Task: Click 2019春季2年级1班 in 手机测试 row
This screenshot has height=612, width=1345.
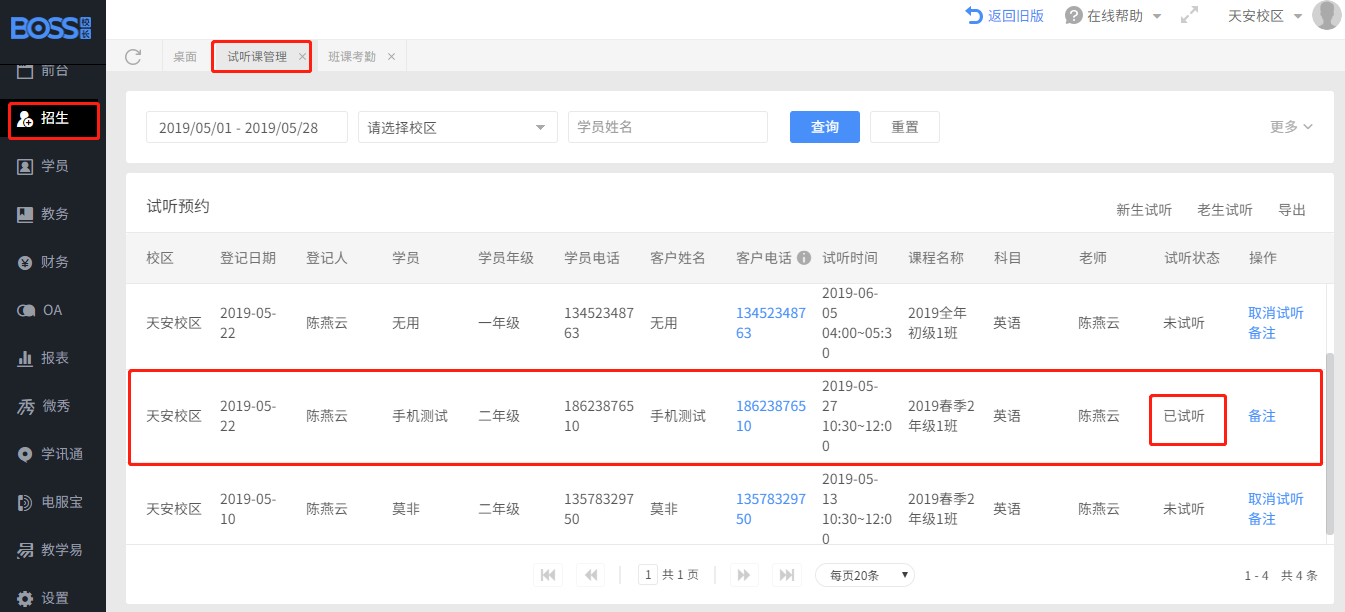Action: (x=941, y=416)
